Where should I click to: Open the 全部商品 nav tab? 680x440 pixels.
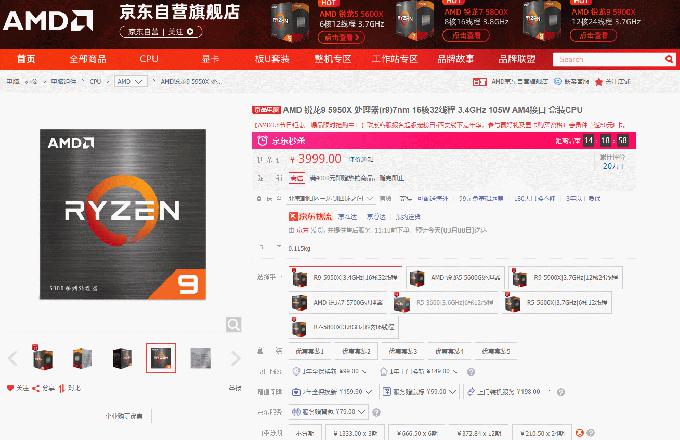pos(88,59)
